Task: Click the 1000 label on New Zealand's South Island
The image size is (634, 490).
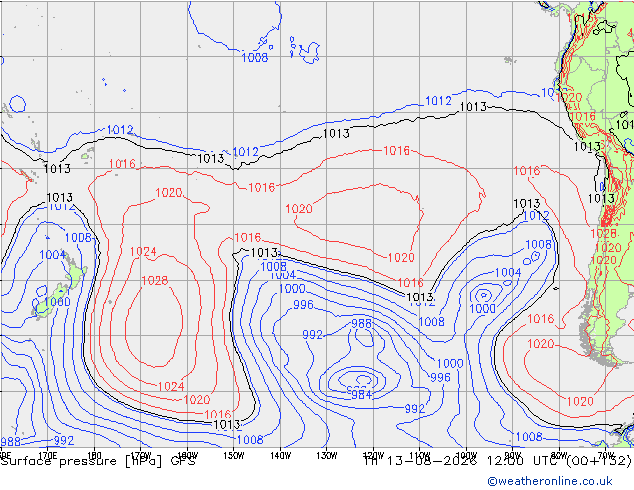Action: click(x=57, y=302)
